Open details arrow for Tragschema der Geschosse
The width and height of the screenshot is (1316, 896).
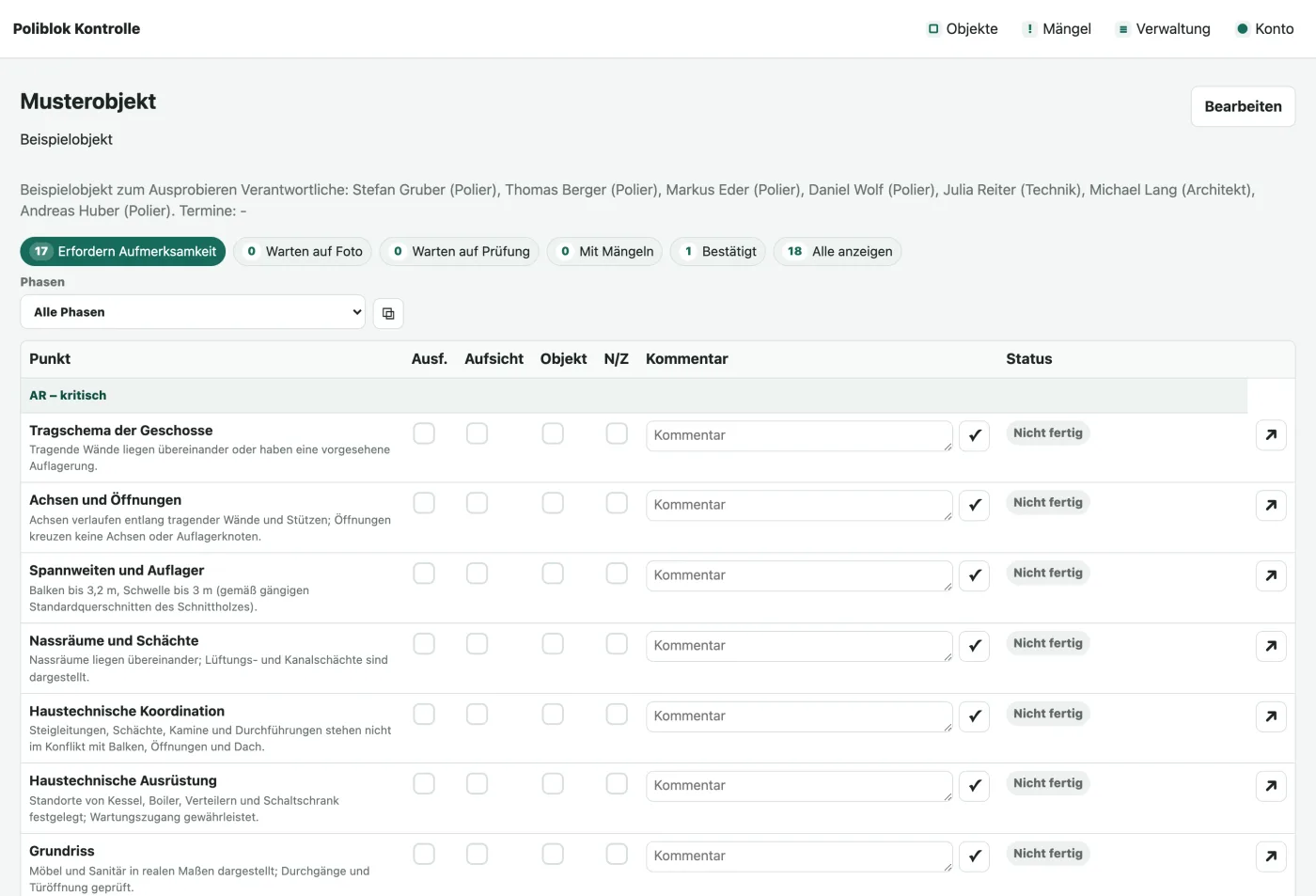1271,434
